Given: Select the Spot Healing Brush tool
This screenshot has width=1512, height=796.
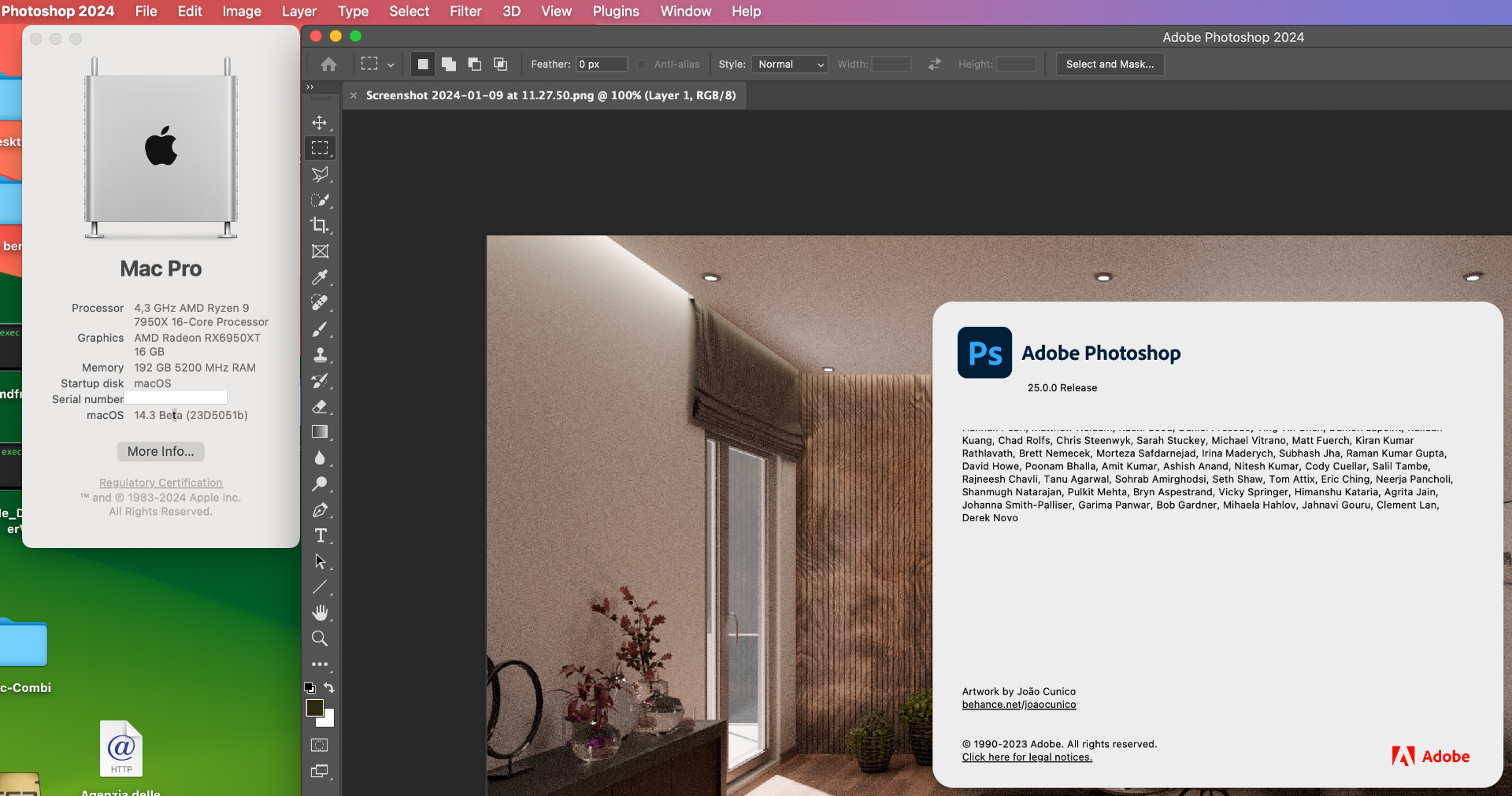Looking at the screenshot, I should click(x=320, y=302).
